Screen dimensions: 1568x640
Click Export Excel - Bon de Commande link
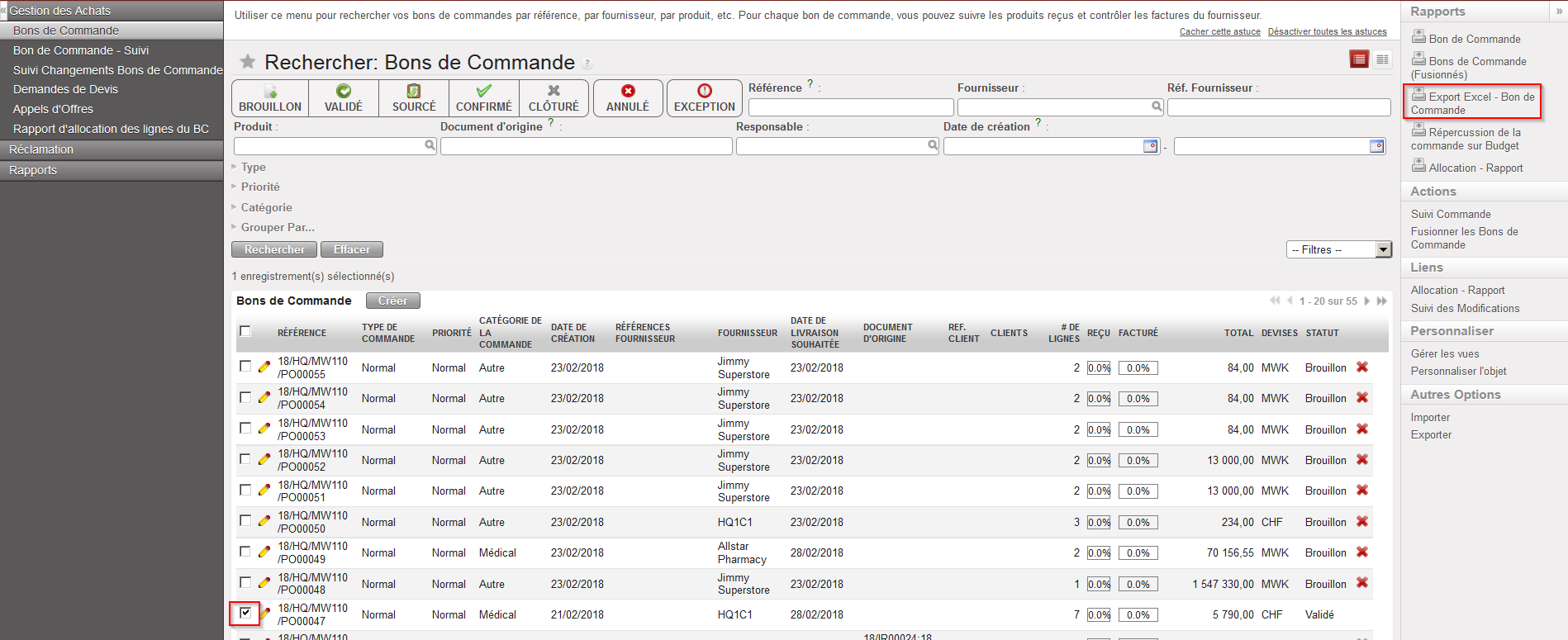pyautogui.click(x=1473, y=103)
